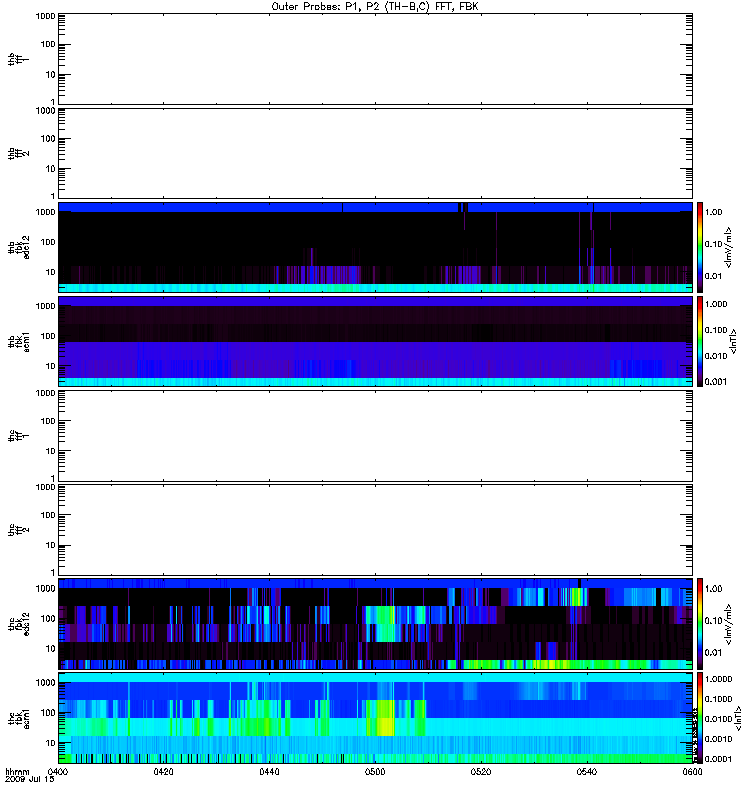This screenshot has width=750, height=800.
Task: Click the 100 y-axis label of the thb fff 2 panel
Action: click(48, 139)
